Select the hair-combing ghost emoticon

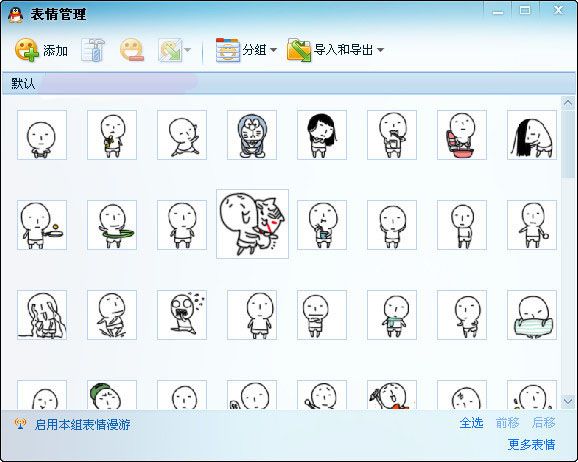coord(532,135)
